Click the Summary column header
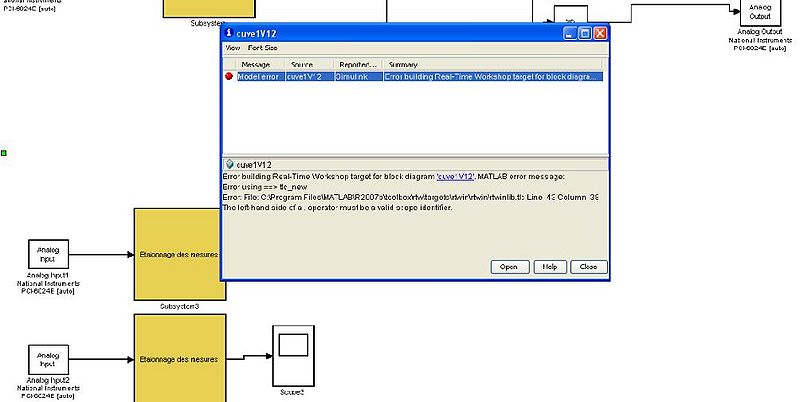Screen dimensions: 800x402 pyautogui.click(x=403, y=64)
